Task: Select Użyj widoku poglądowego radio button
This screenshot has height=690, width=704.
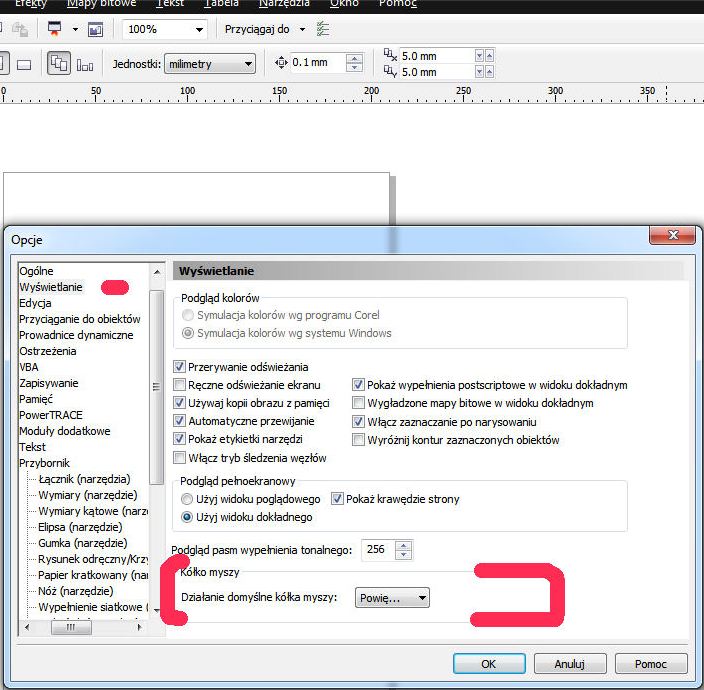Action: 186,499
